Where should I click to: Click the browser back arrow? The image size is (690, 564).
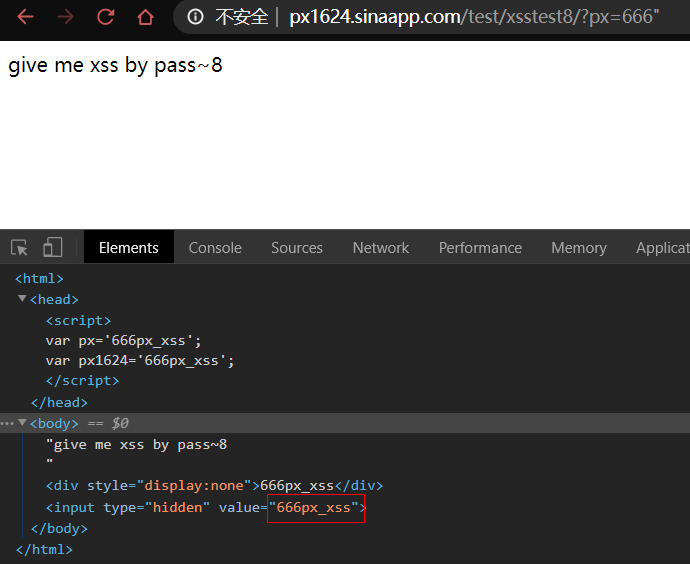pos(25,17)
